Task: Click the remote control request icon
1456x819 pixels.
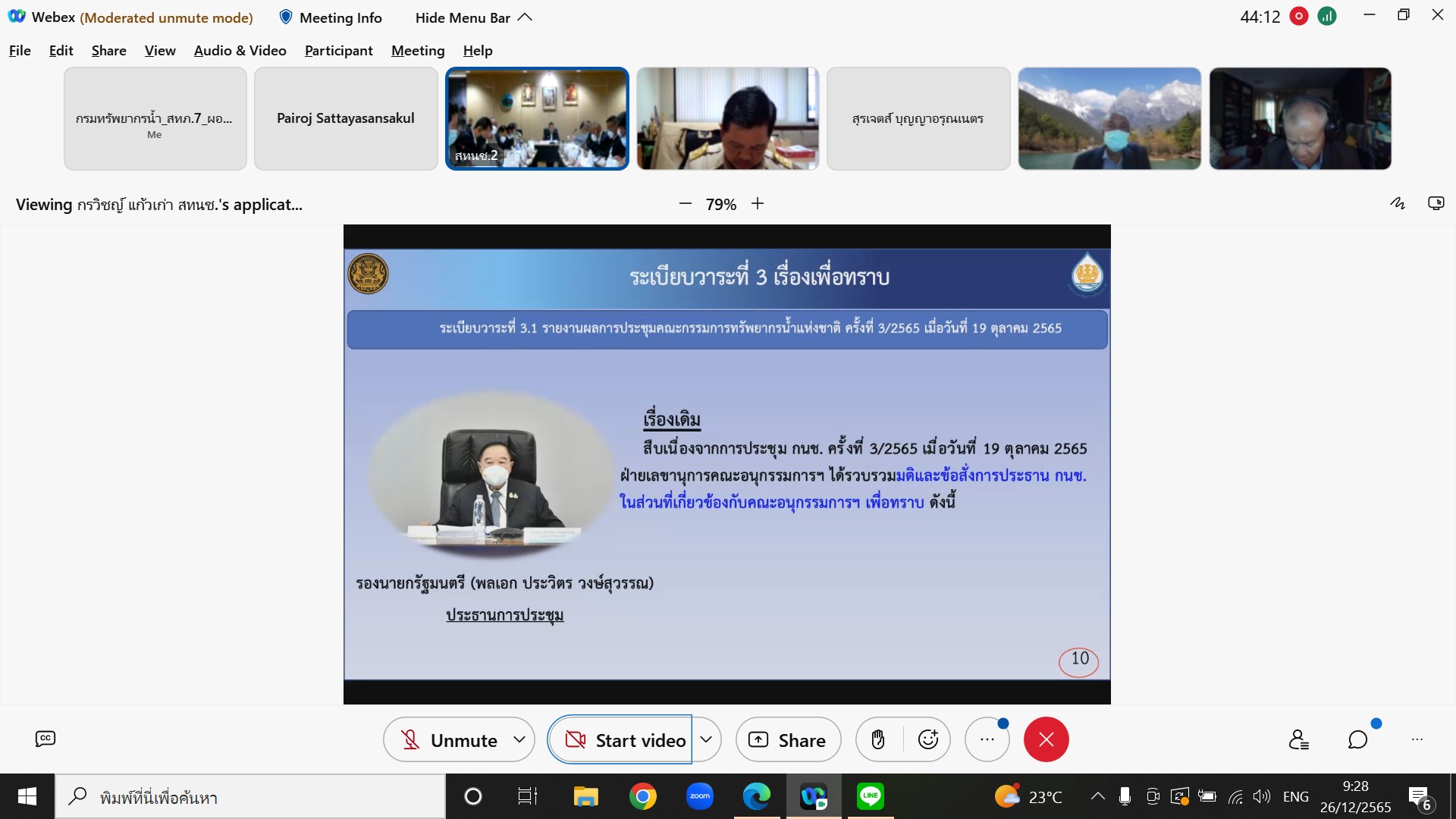Action: (x=1436, y=203)
